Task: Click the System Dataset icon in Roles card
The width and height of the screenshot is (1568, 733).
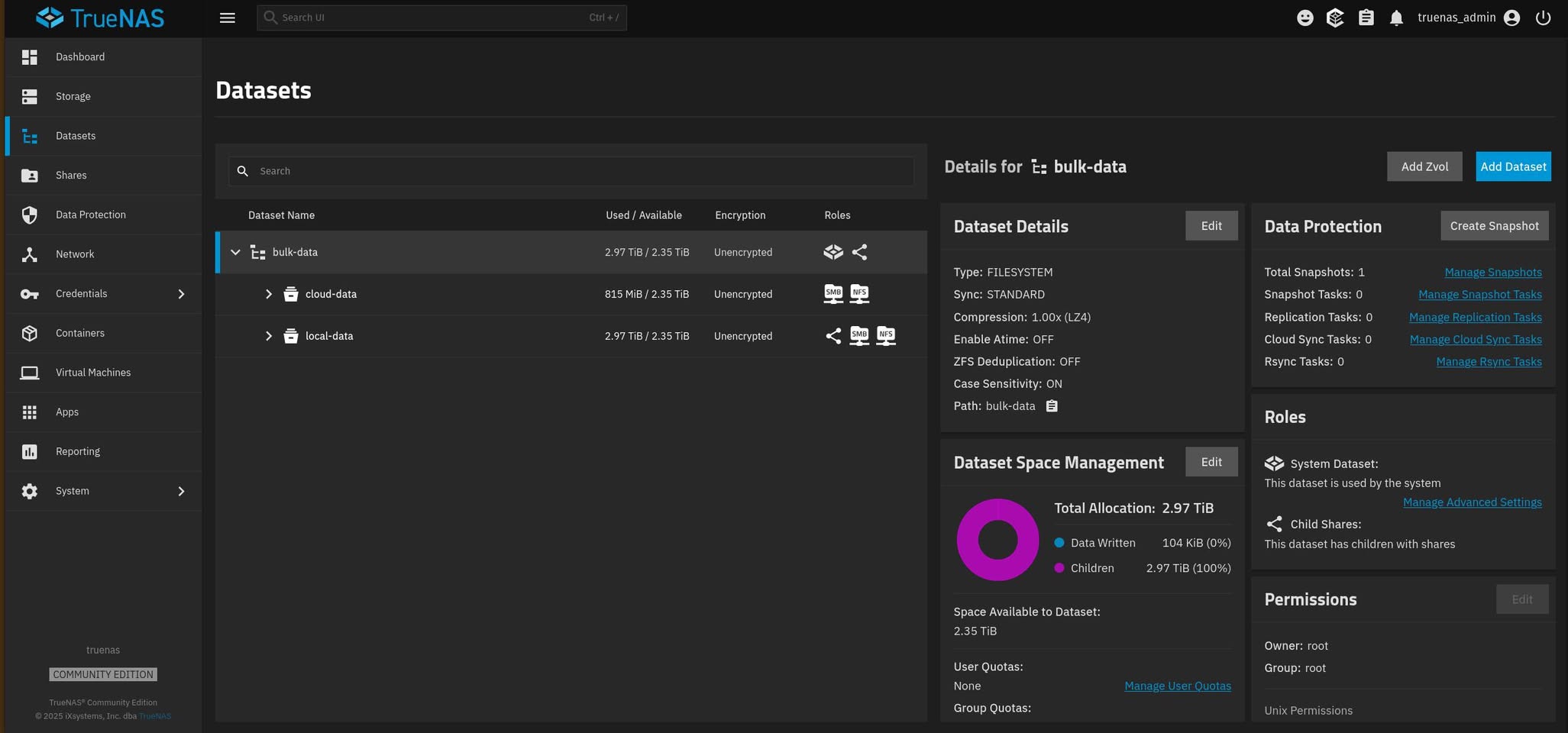Action: click(x=1274, y=463)
